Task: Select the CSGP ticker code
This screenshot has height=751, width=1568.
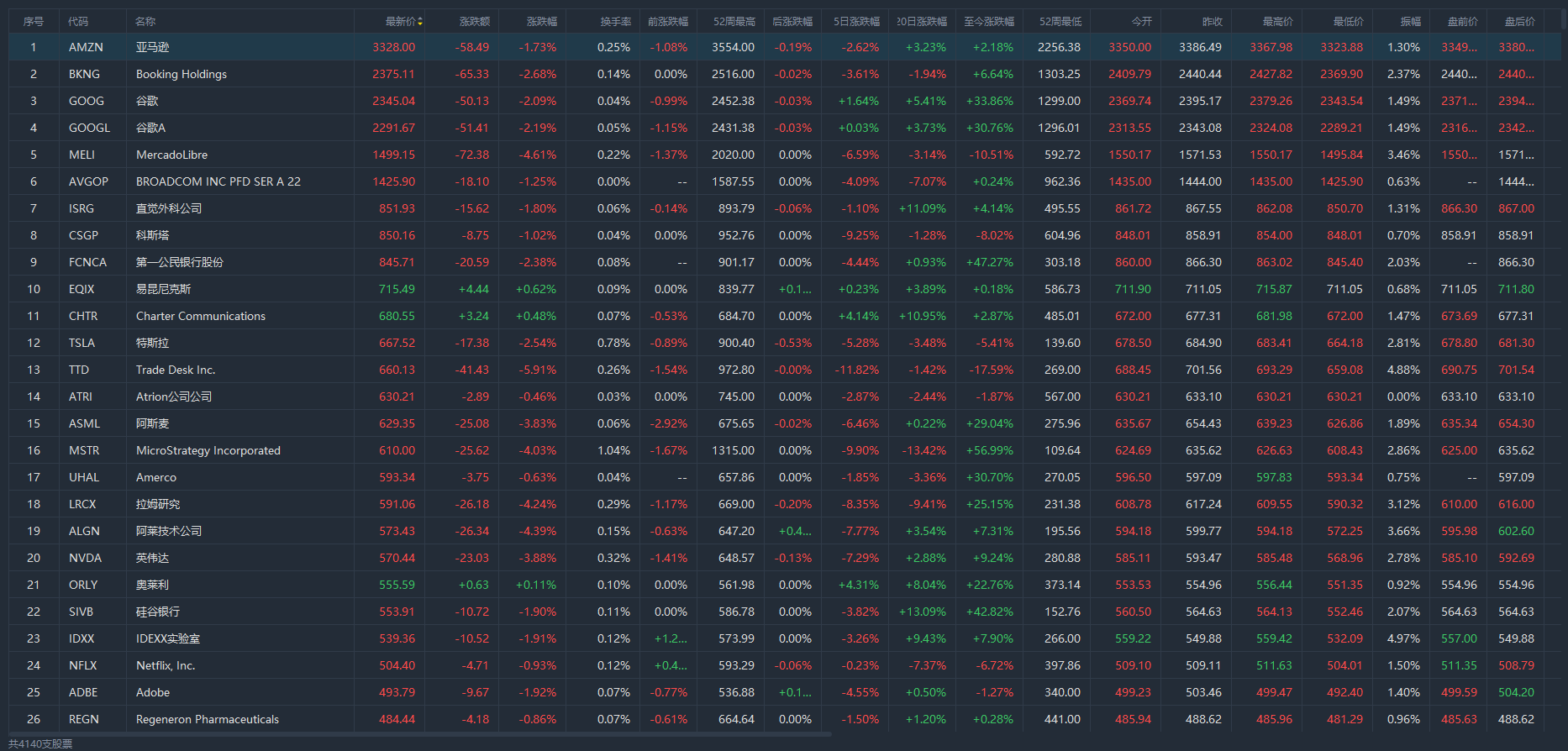Action: [83, 235]
